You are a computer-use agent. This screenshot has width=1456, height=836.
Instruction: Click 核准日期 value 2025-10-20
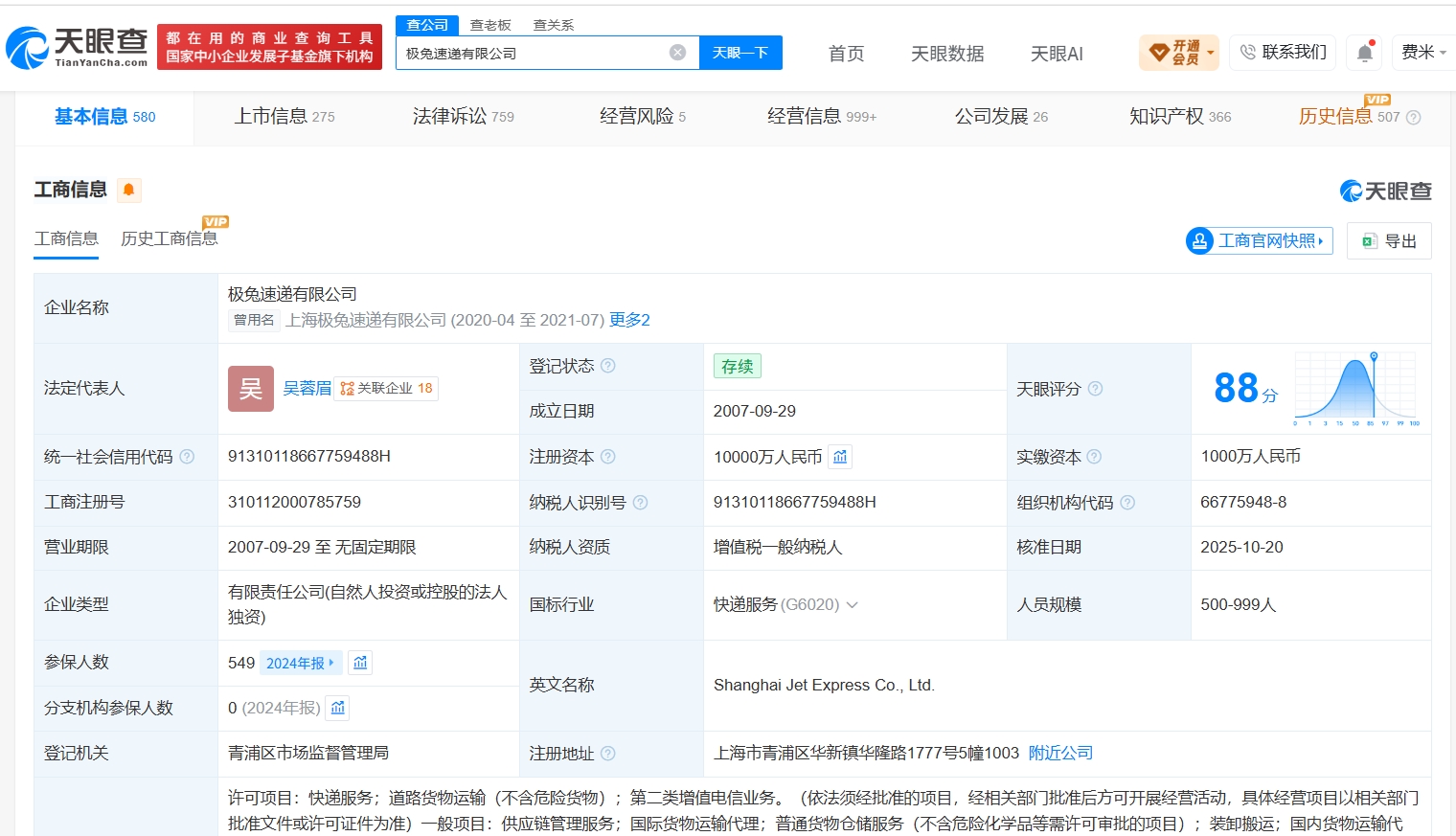[1241, 548]
